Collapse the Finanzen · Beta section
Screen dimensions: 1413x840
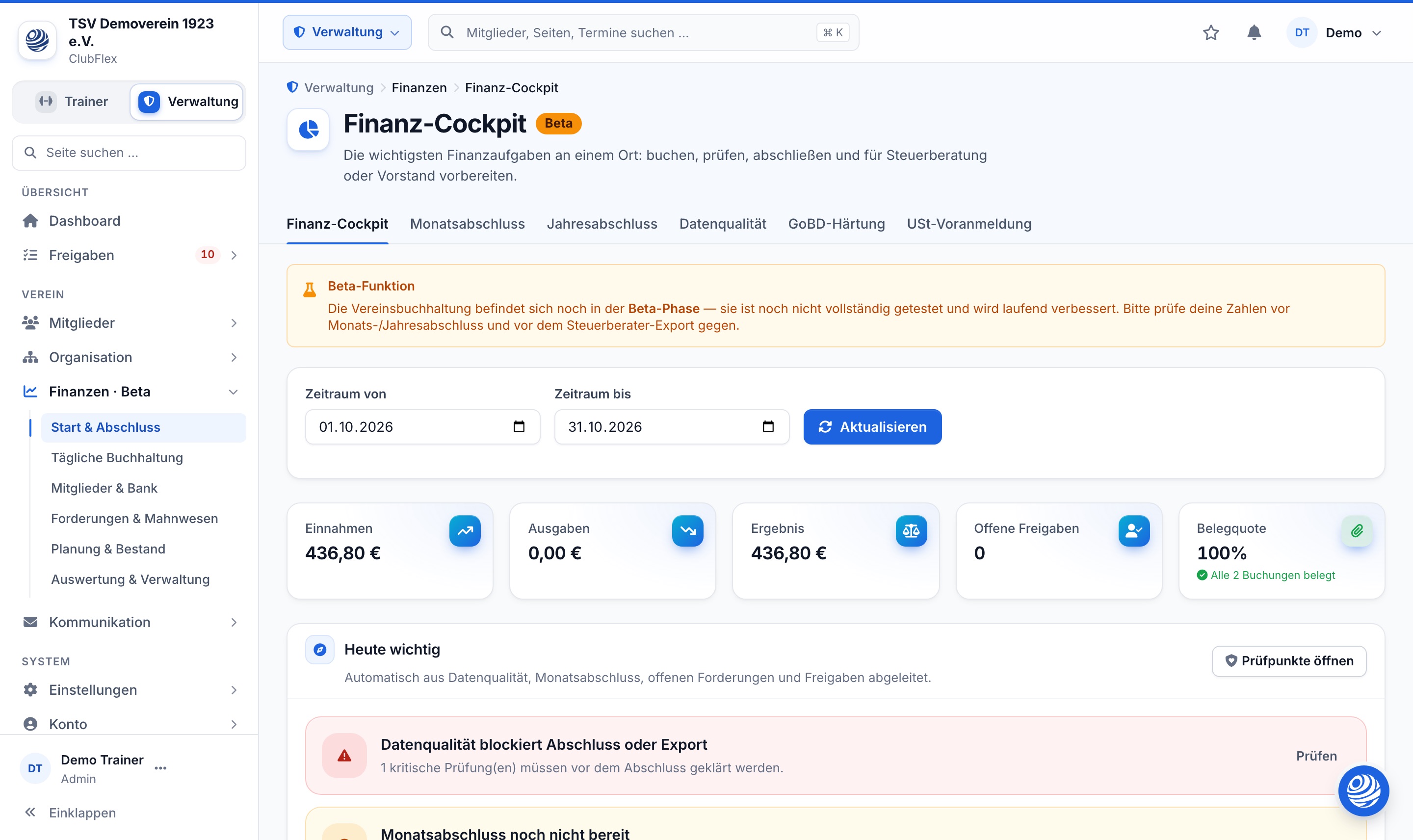point(129,392)
